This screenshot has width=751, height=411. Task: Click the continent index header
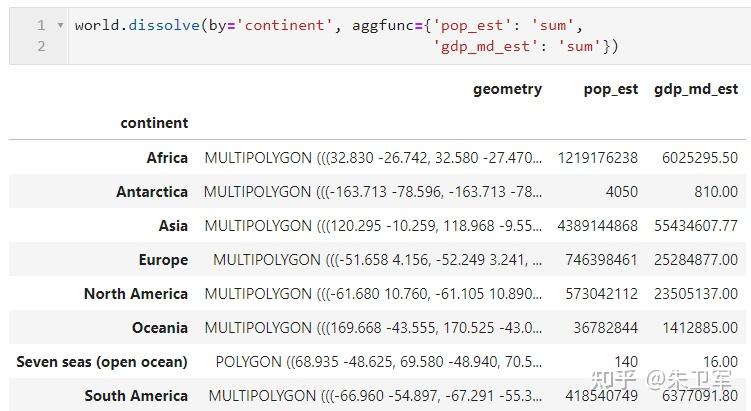click(154, 123)
